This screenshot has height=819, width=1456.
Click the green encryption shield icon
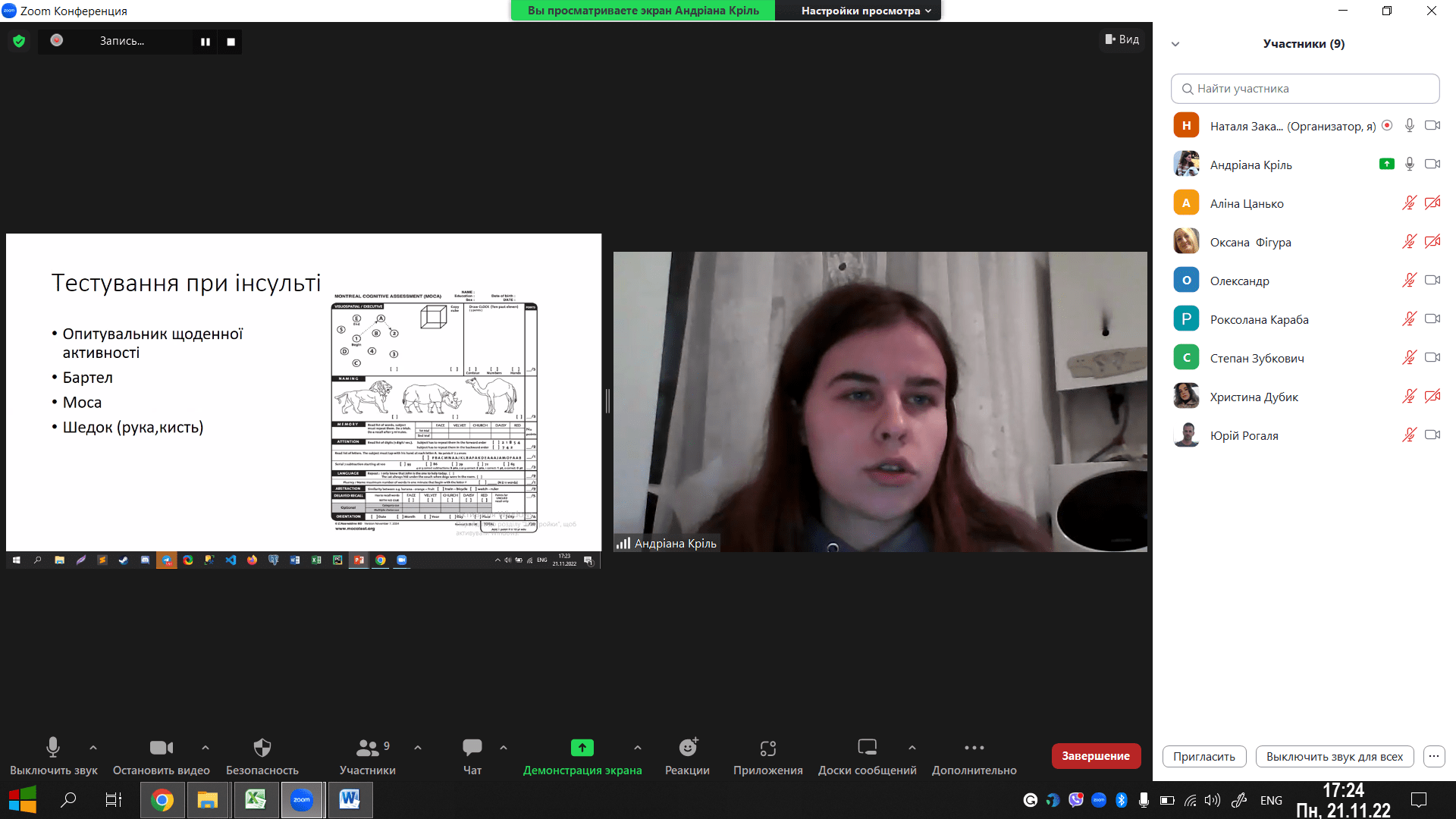tap(19, 41)
